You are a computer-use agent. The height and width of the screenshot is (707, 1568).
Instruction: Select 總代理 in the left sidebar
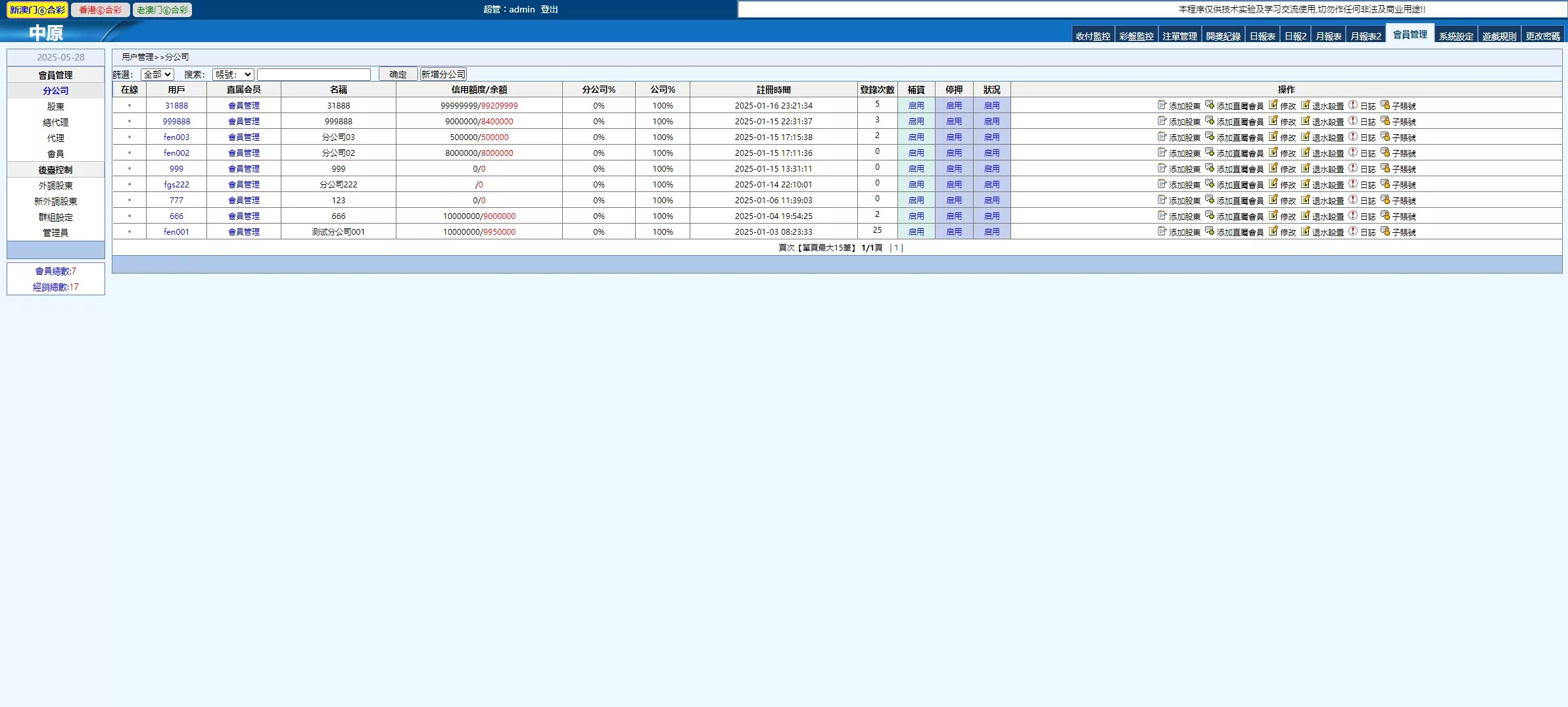click(x=56, y=122)
